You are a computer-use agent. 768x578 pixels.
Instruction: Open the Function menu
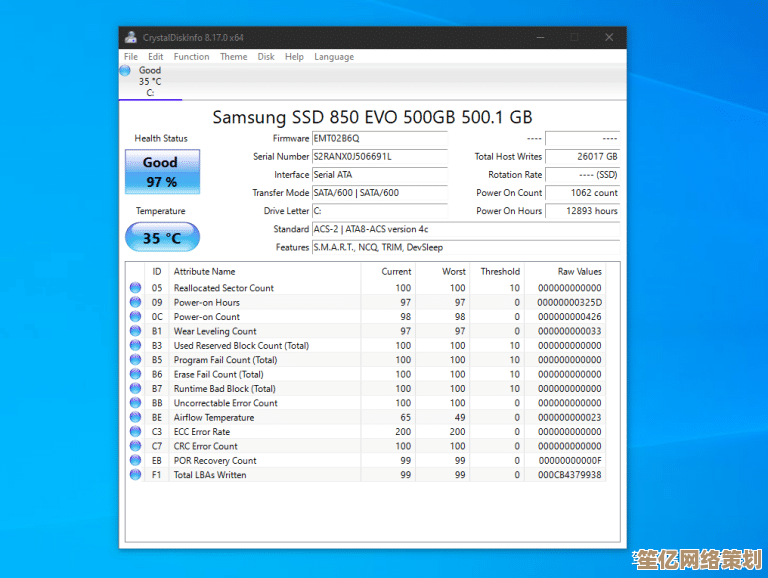(191, 57)
